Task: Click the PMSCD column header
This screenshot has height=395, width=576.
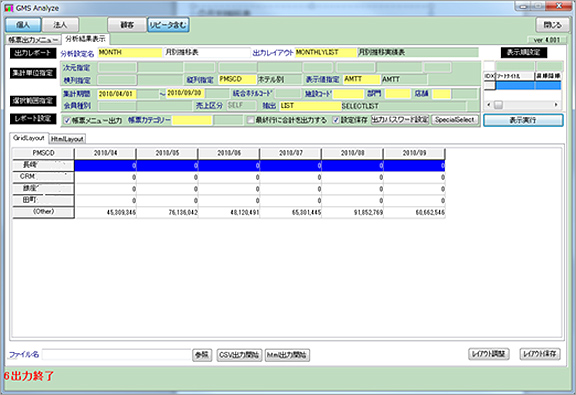Action: [x=43, y=153]
